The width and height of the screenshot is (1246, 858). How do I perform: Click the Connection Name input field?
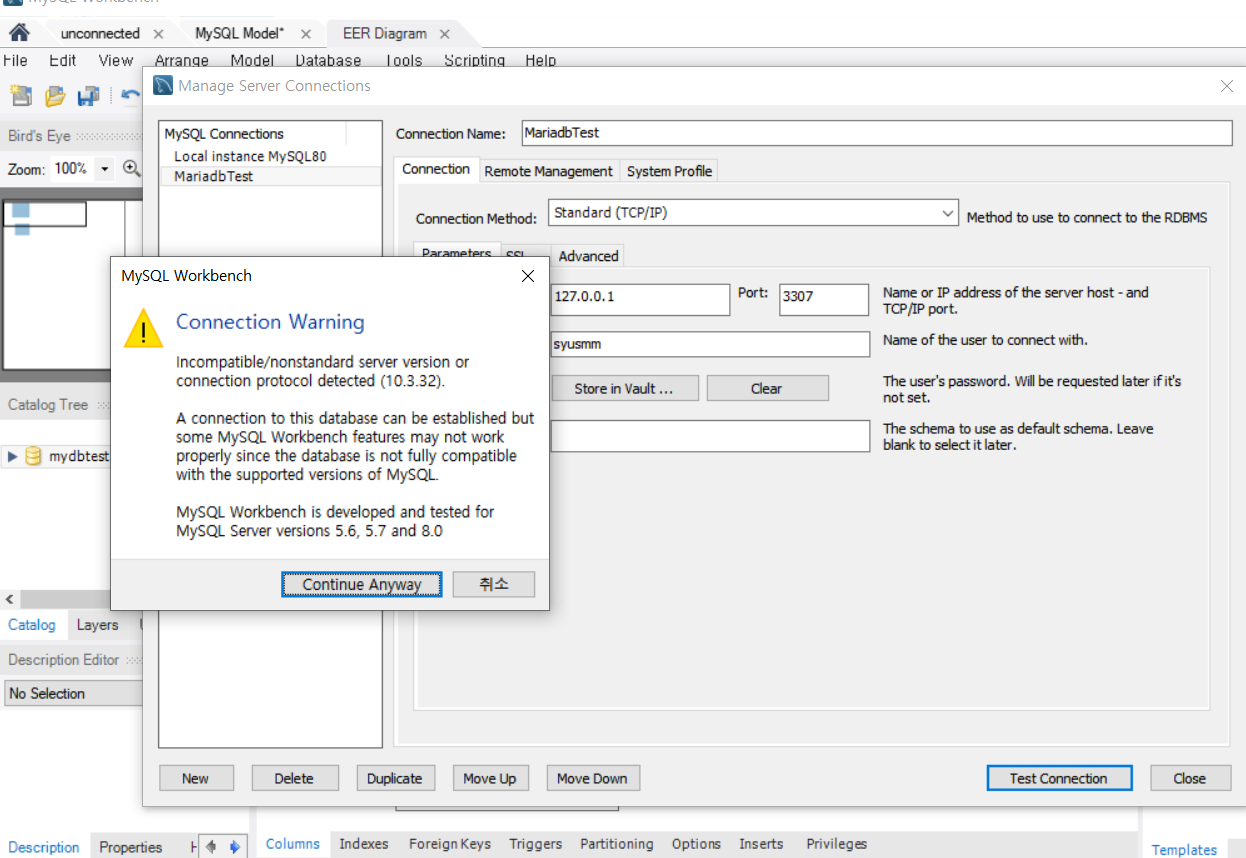click(x=877, y=132)
